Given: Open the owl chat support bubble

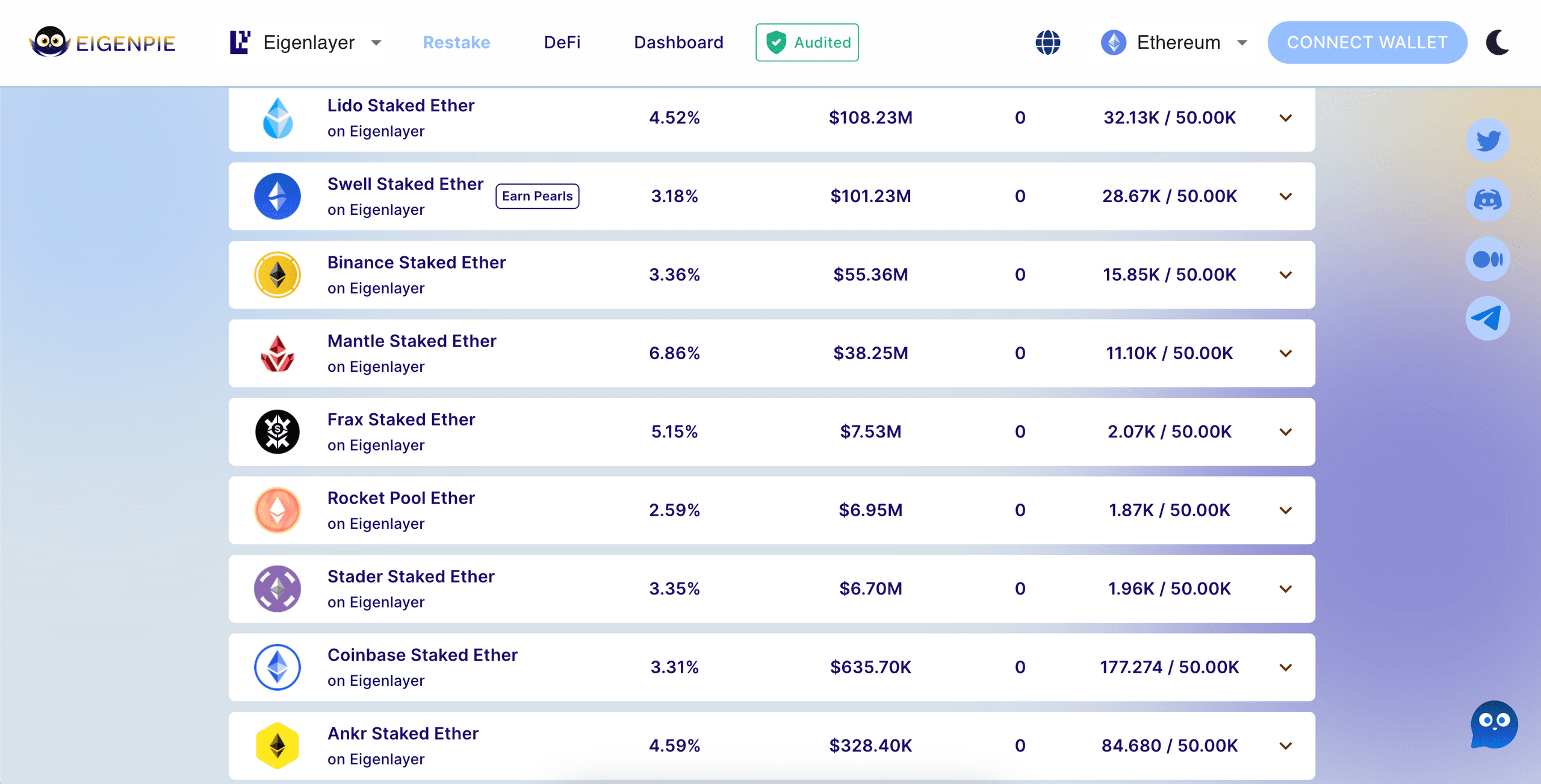Looking at the screenshot, I should click(x=1493, y=724).
